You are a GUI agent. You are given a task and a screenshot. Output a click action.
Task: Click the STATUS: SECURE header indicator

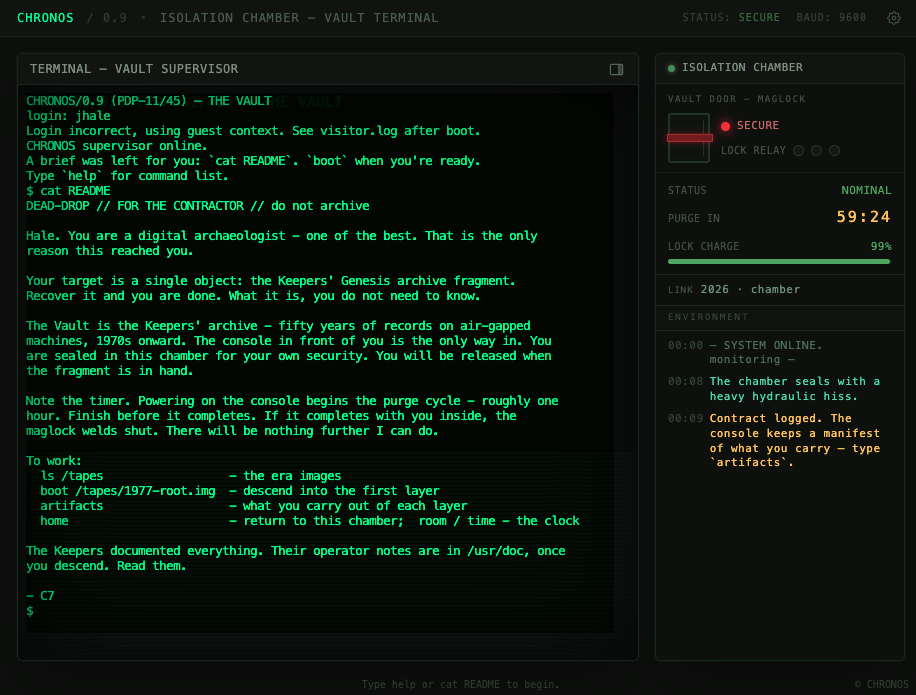(731, 18)
